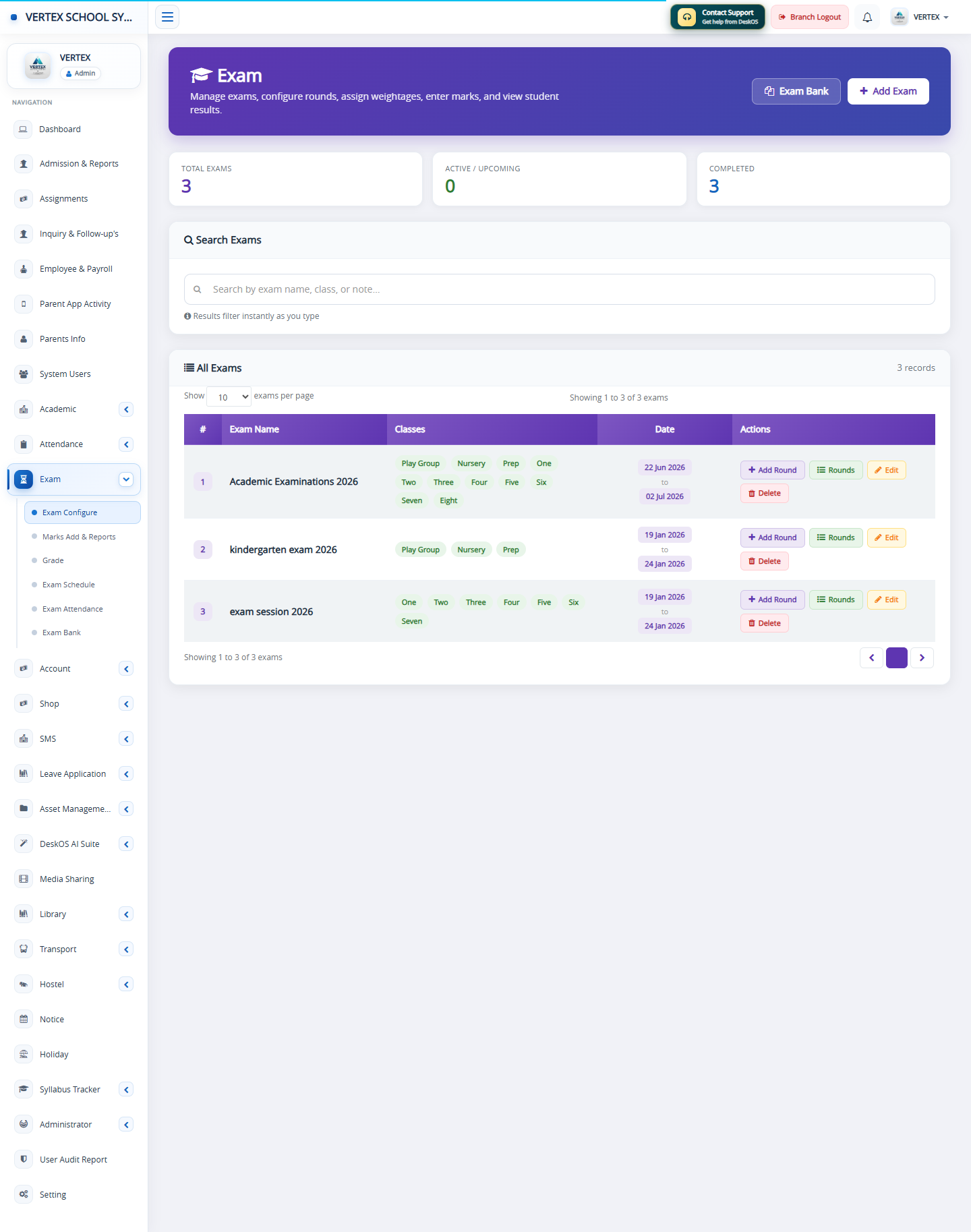
Task: Click the Contact Support headset icon
Action: click(686, 17)
